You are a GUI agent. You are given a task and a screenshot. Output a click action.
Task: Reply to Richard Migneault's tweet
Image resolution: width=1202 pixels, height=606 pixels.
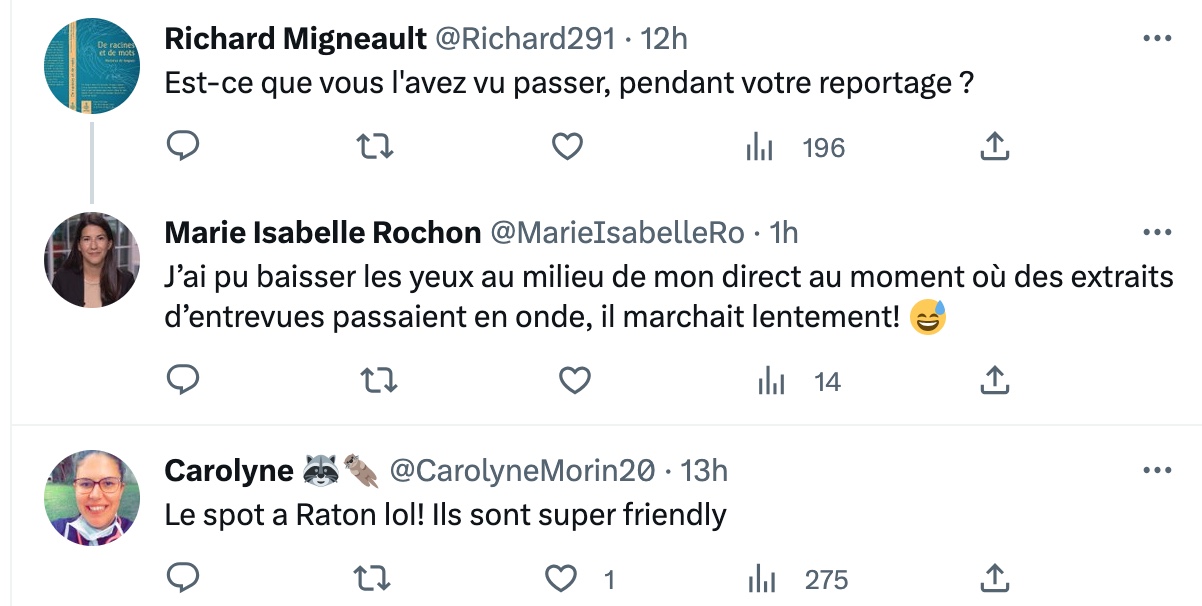[182, 148]
